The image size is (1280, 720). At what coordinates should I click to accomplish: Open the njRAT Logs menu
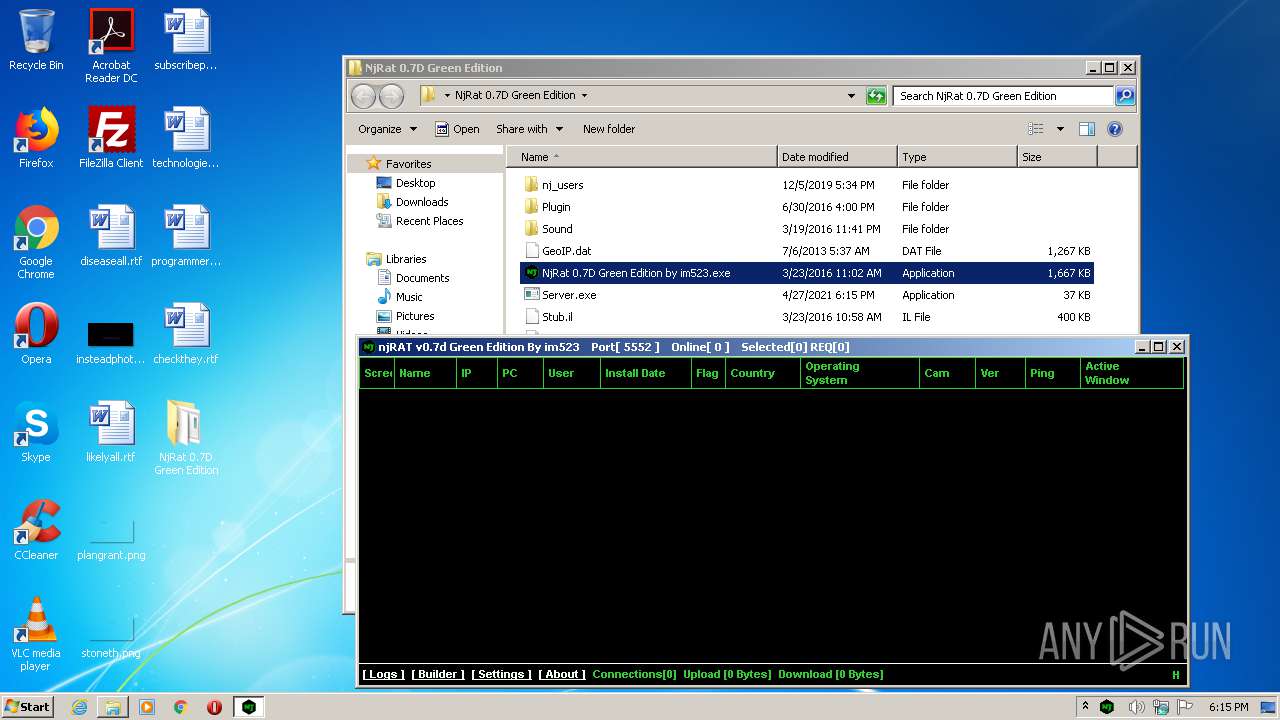click(383, 675)
